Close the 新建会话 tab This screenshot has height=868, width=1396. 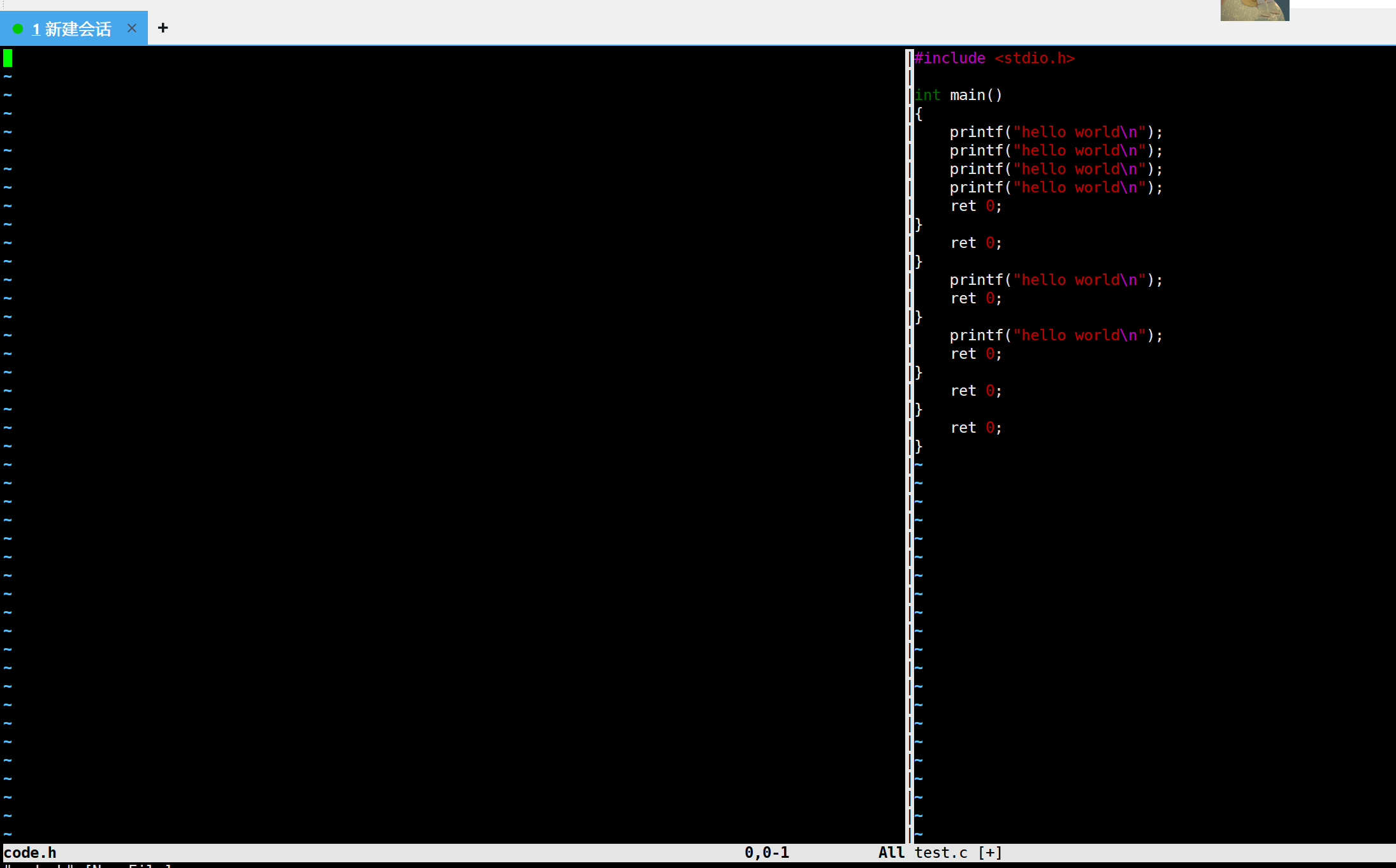(x=132, y=28)
